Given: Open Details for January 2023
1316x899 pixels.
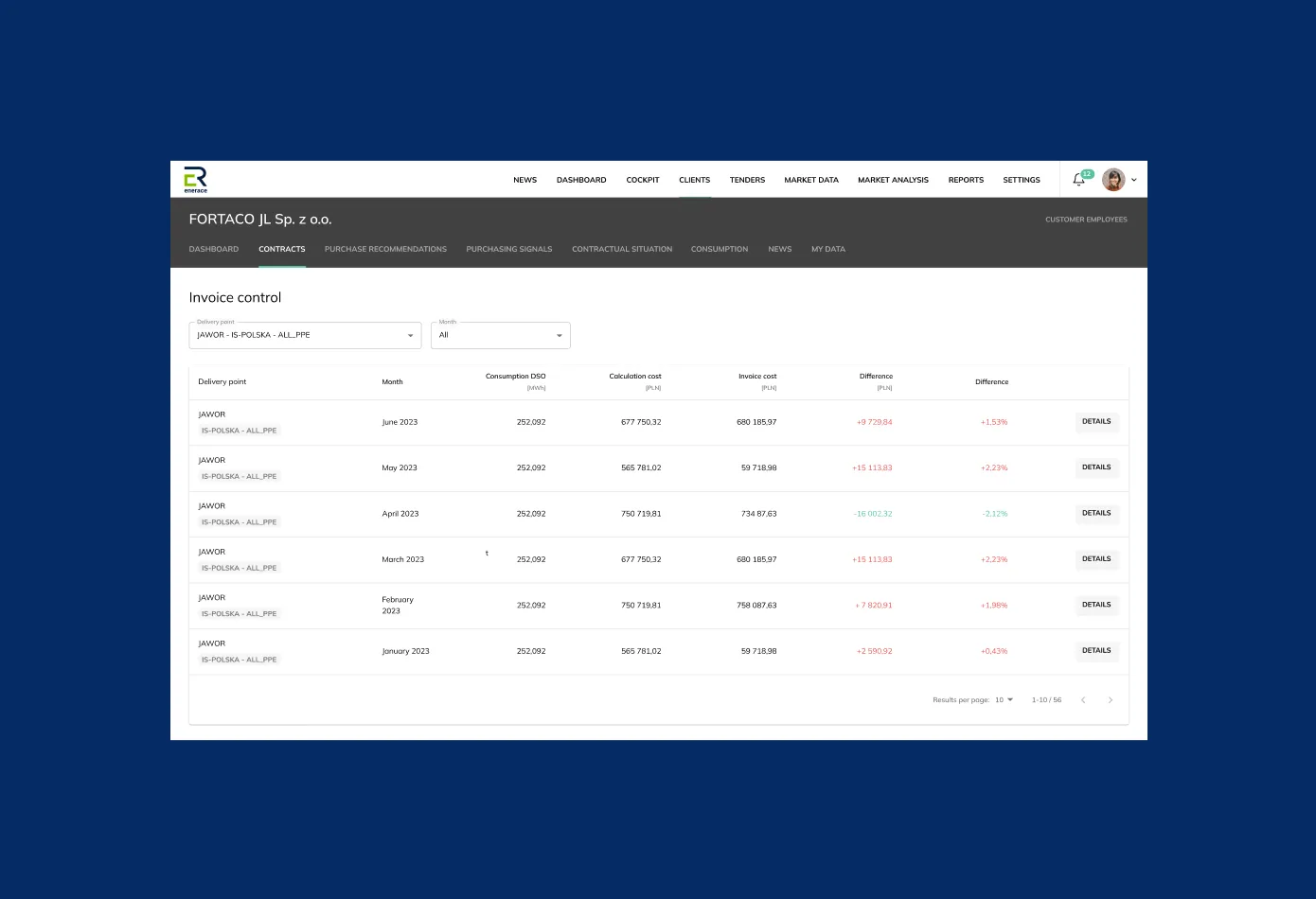Looking at the screenshot, I should point(1096,651).
